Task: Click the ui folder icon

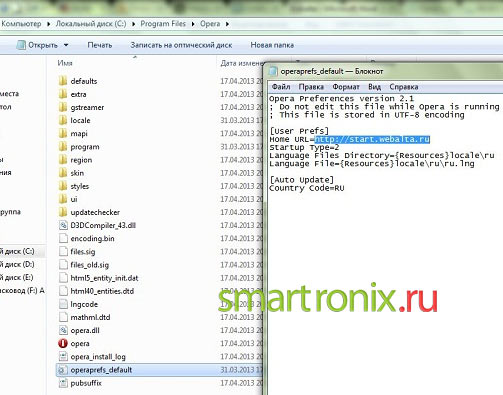Action: [63, 199]
